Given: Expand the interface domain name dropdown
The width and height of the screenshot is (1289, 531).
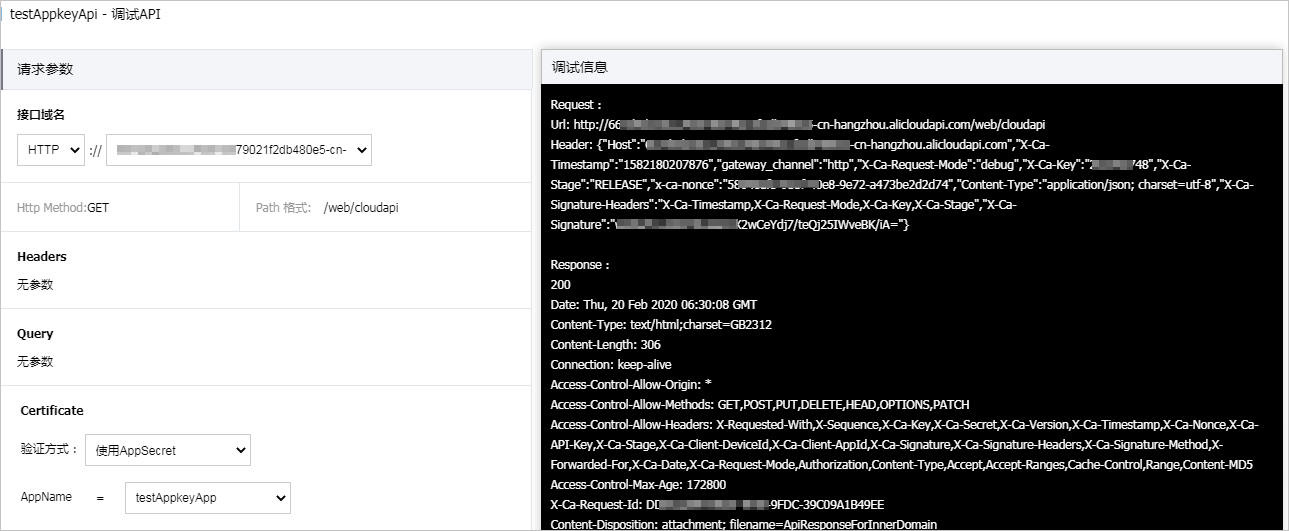Looking at the screenshot, I should pos(239,150).
